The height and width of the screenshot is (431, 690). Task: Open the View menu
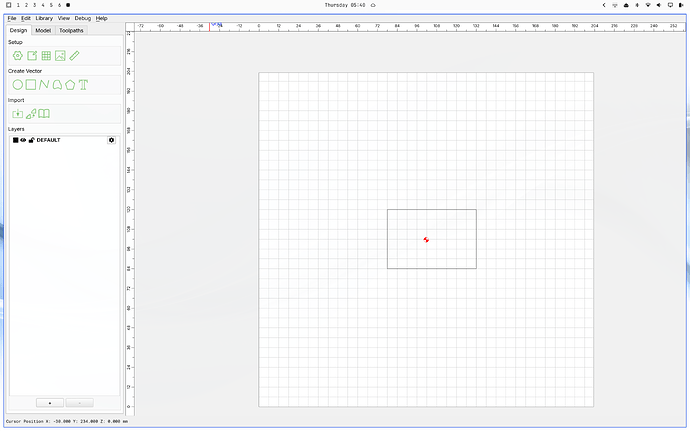(x=64, y=18)
